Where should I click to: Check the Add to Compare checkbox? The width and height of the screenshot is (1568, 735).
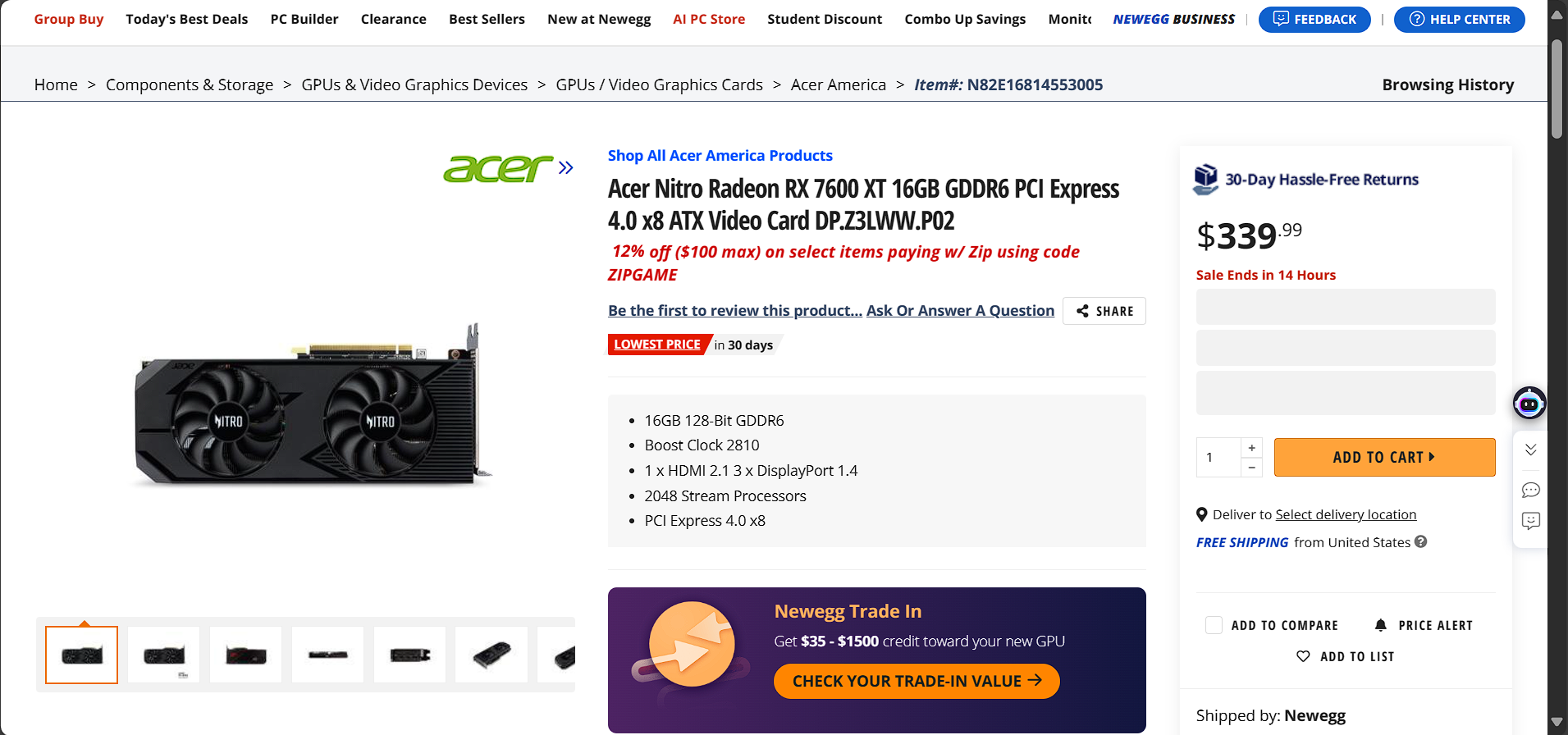click(1214, 625)
